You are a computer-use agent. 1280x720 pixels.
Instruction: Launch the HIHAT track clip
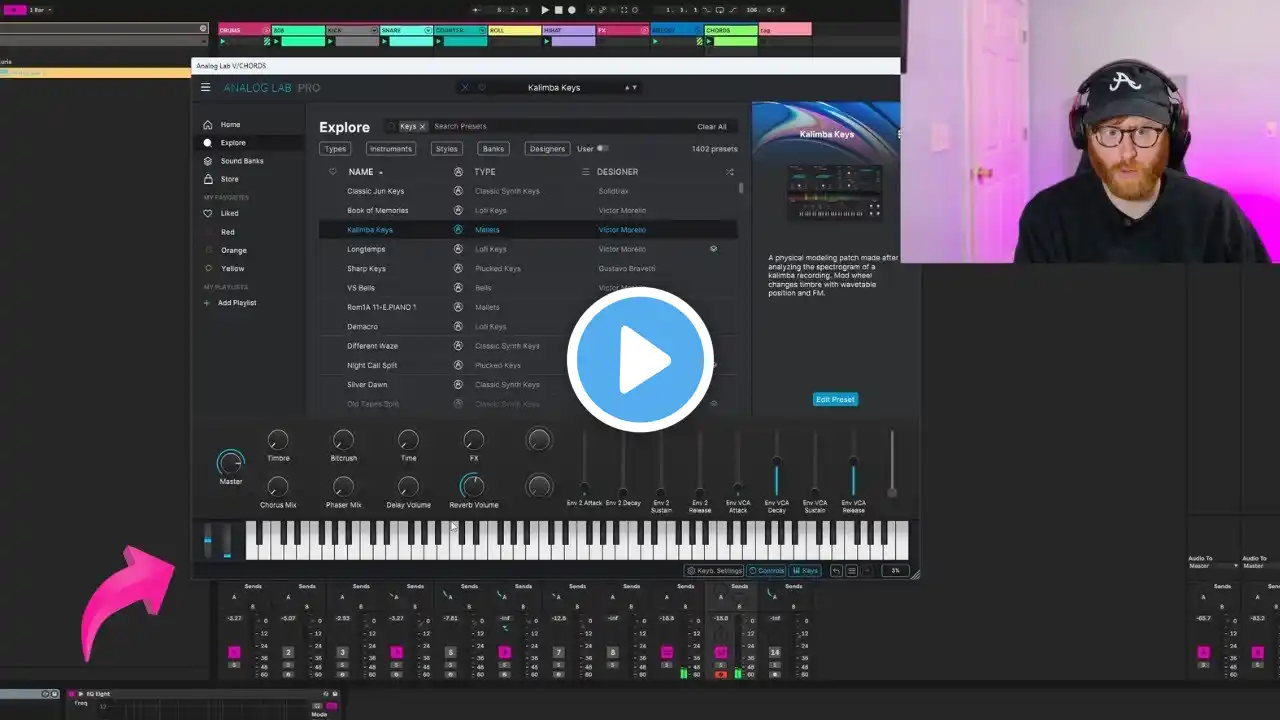click(x=548, y=42)
